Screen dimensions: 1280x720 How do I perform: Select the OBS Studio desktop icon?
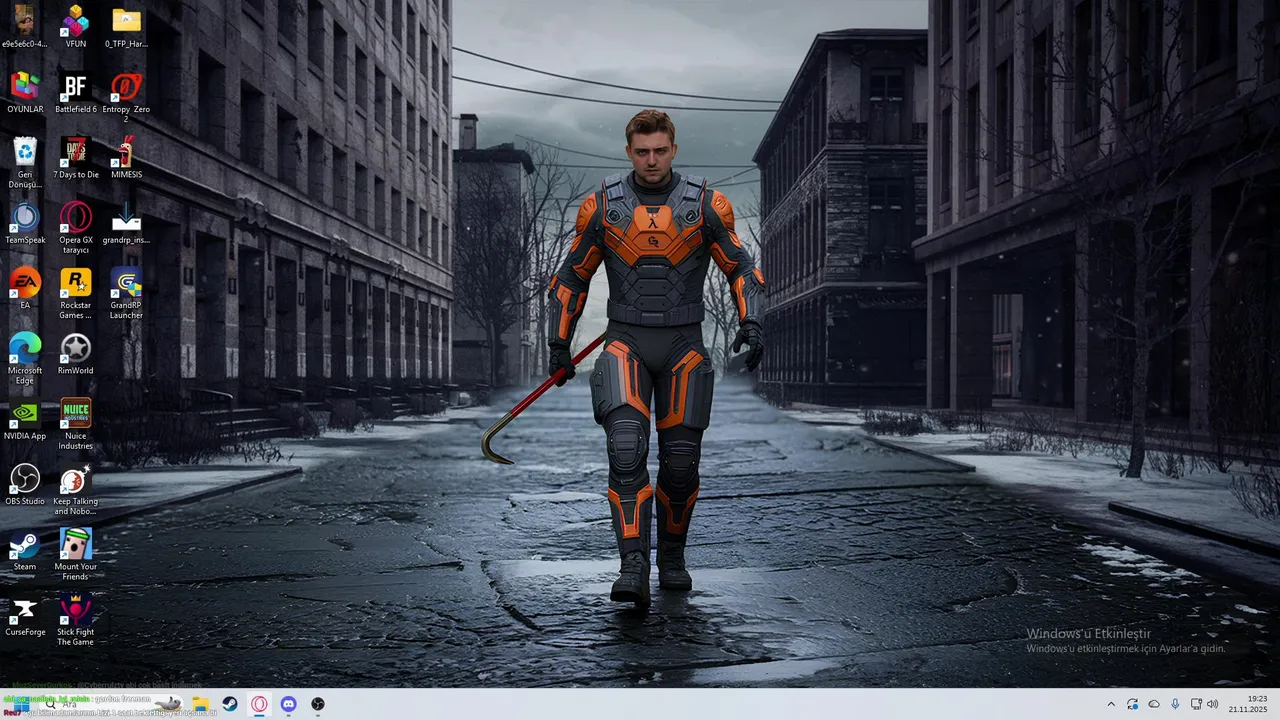(25, 484)
